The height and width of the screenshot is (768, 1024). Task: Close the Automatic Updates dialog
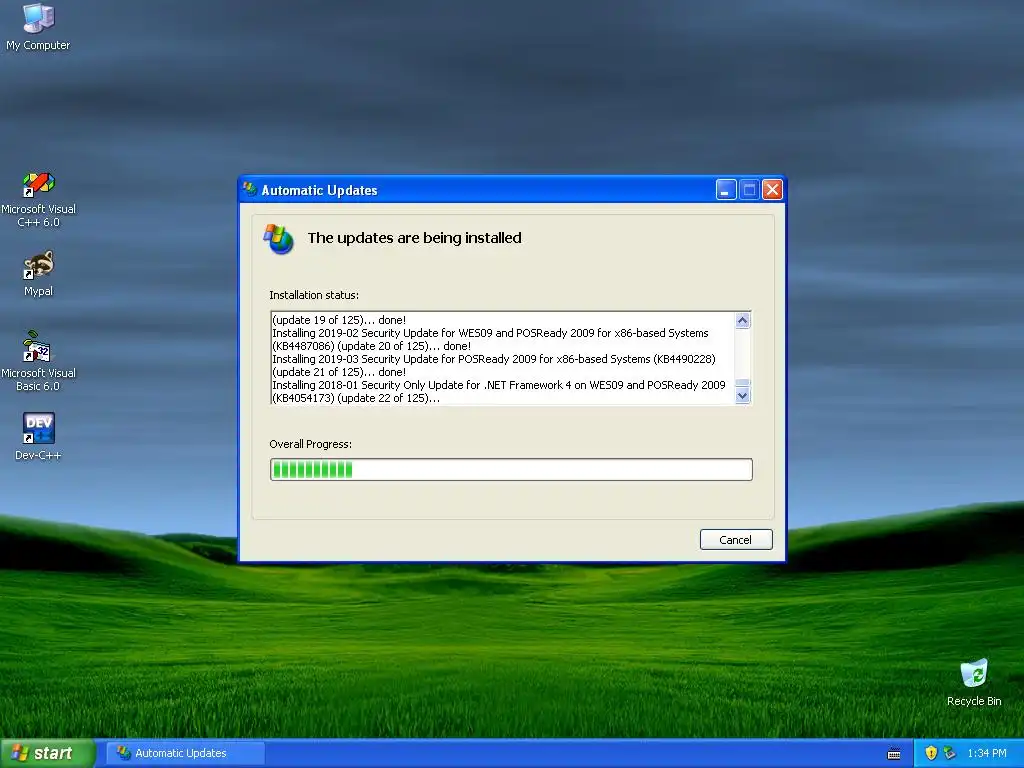click(x=773, y=189)
